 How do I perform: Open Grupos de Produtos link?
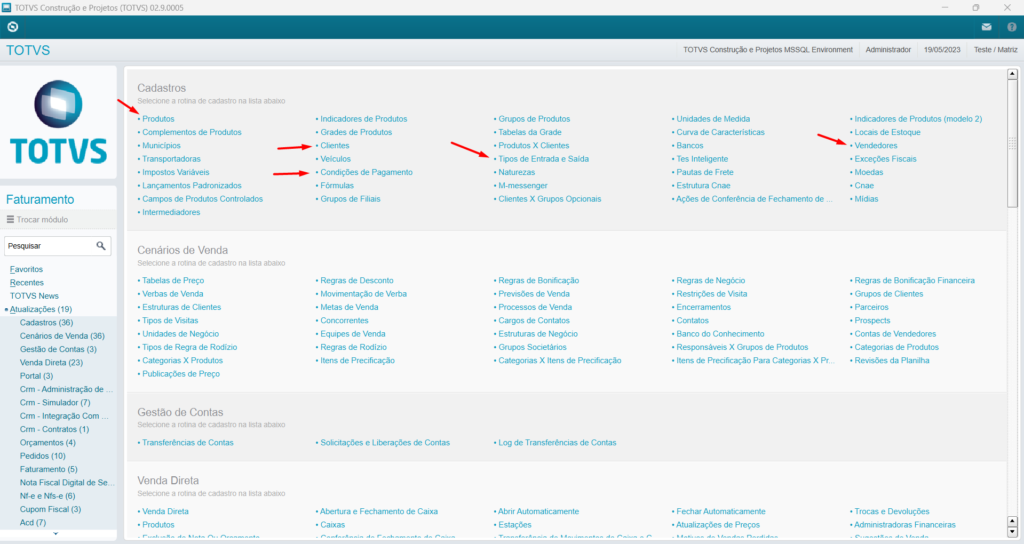pyautogui.click(x=534, y=119)
